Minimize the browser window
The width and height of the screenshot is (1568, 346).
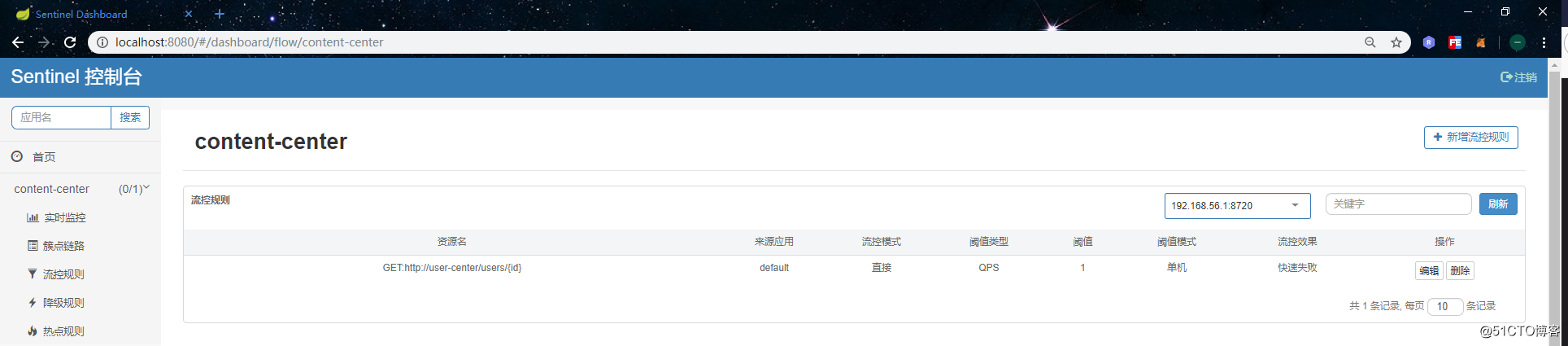point(1468,12)
